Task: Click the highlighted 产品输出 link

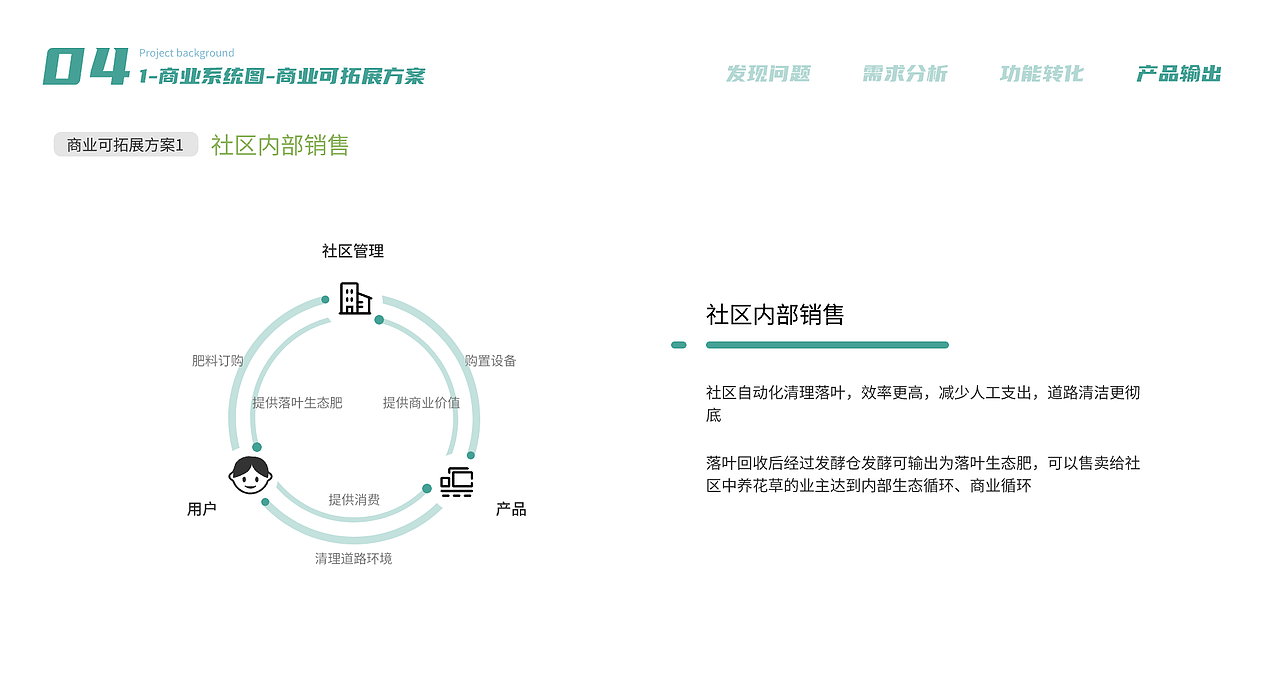Action: tap(1177, 73)
